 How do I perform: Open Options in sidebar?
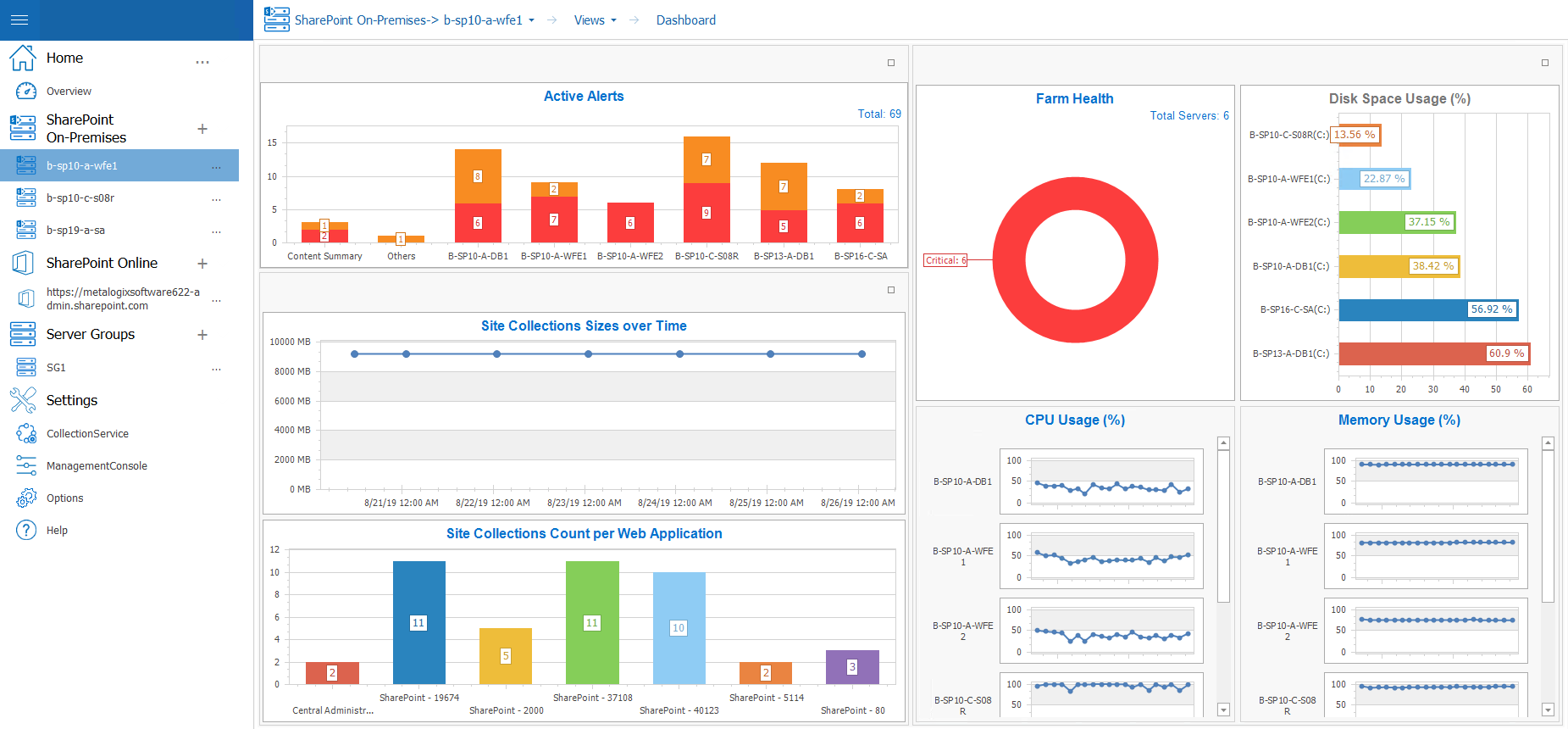tap(64, 498)
